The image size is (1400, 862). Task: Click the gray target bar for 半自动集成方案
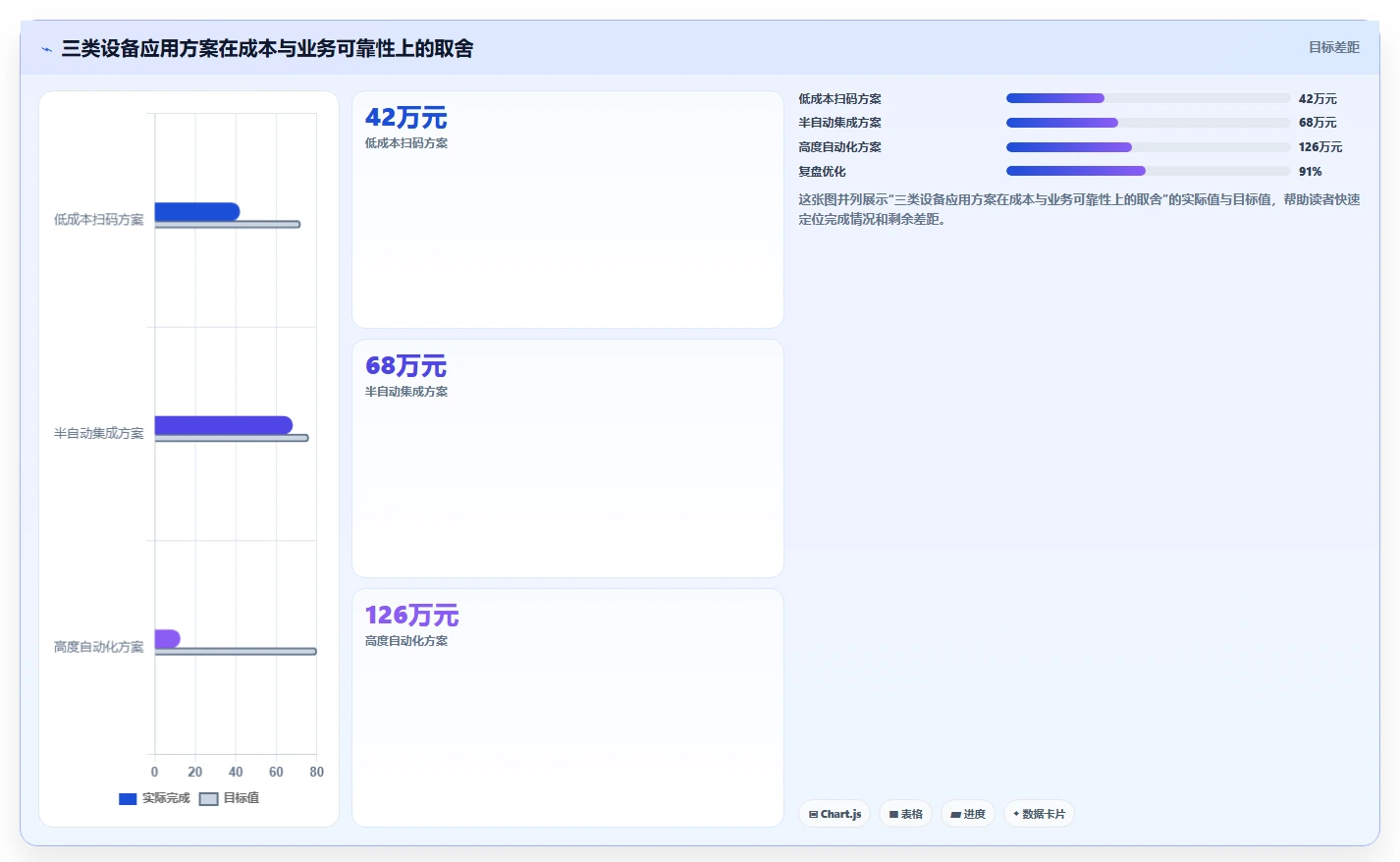[x=232, y=438]
